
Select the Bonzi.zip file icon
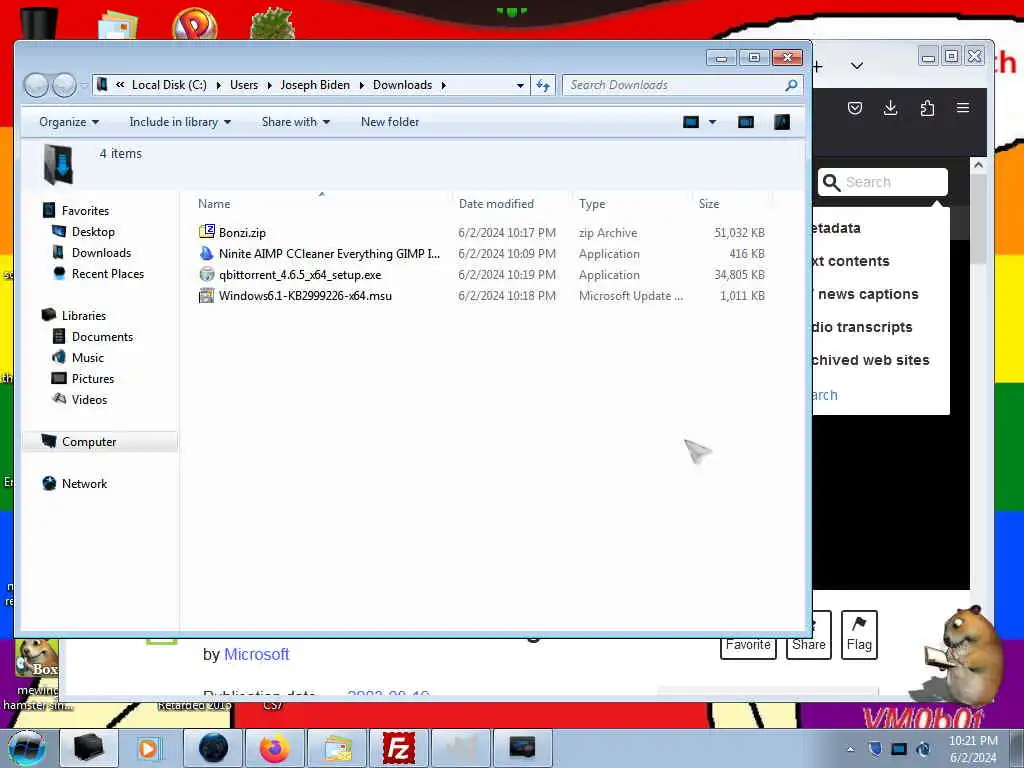(x=207, y=232)
